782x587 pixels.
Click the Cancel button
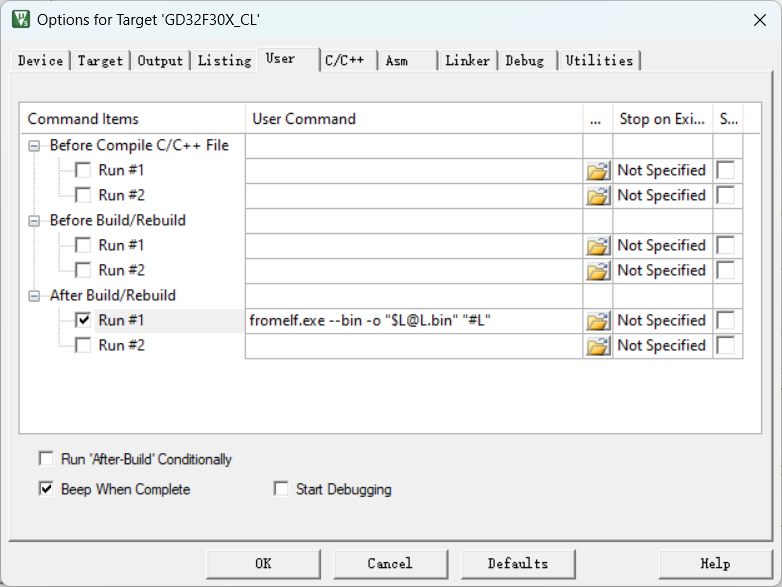391,564
